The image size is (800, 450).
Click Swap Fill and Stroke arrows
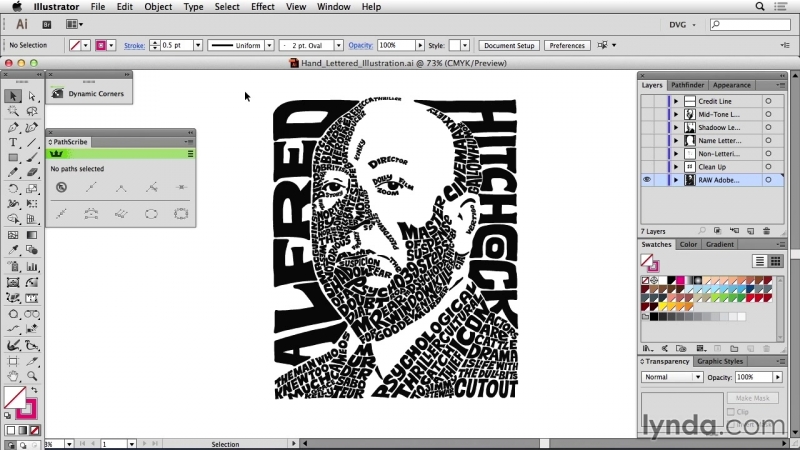click(x=34, y=390)
